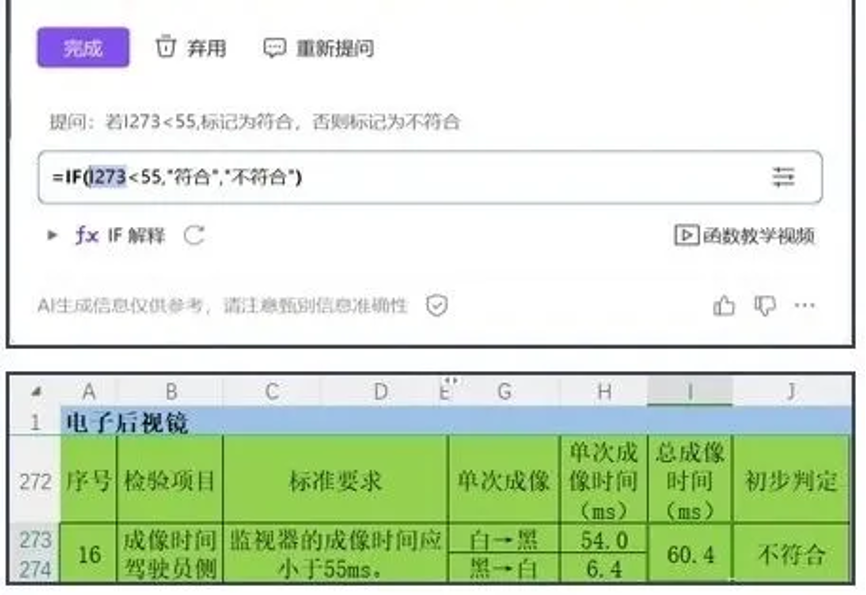The image size is (866, 595).
Task: Choose 重新提问 to ask again
Action: (x=335, y=48)
